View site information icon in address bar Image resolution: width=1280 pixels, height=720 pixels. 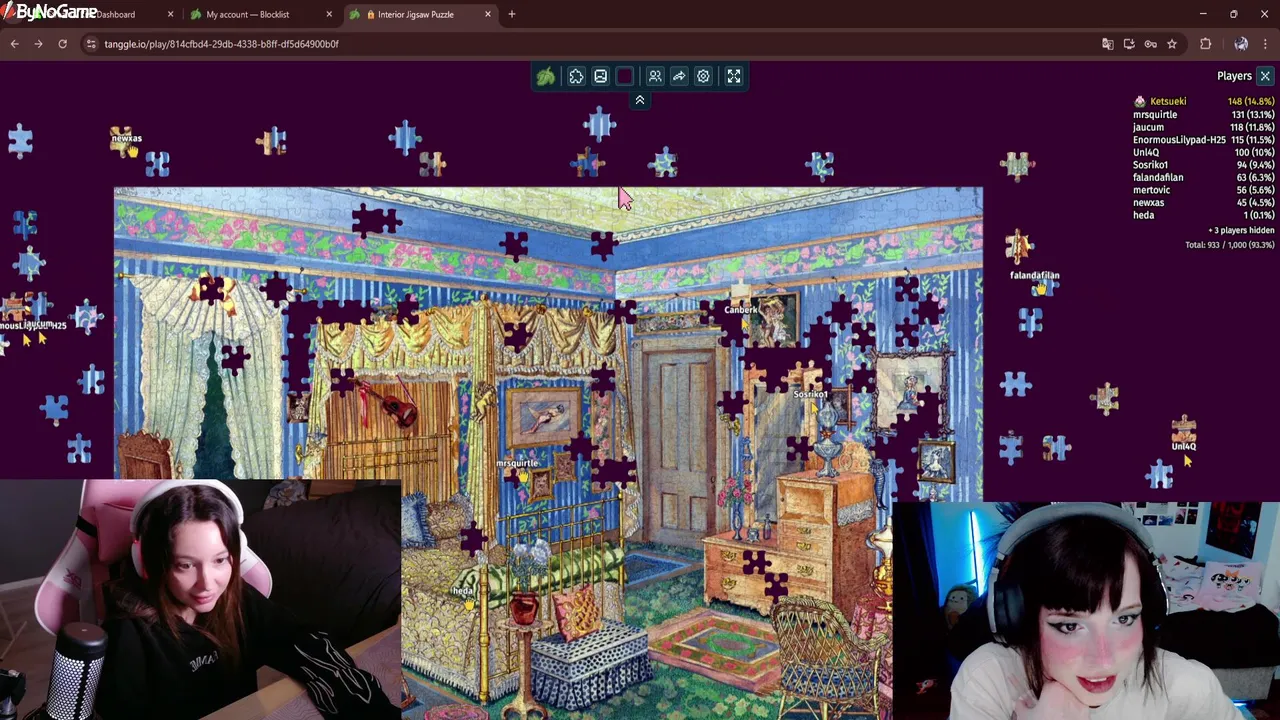91,44
